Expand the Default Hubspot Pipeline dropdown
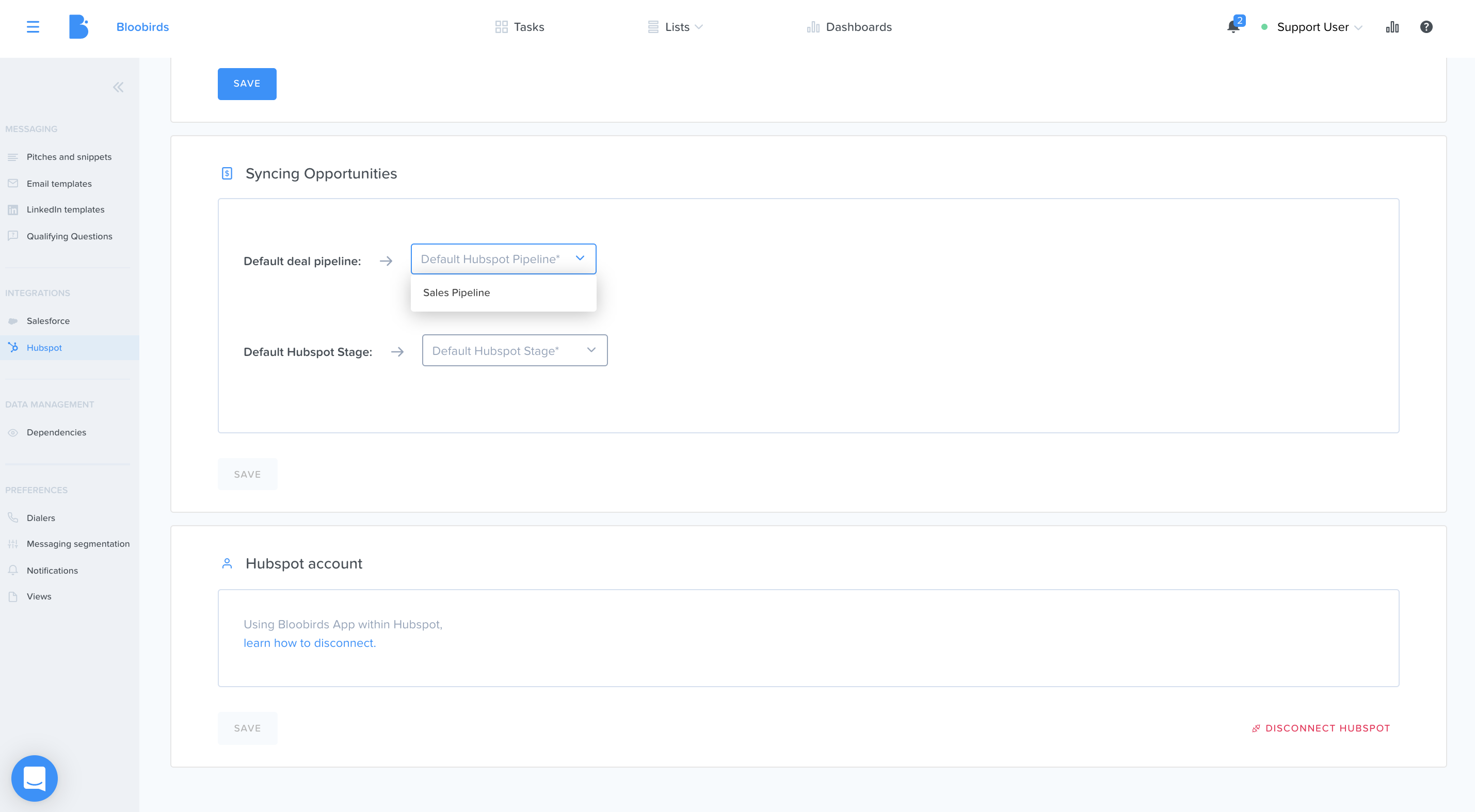The height and width of the screenshot is (812, 1475). [503, 258]
